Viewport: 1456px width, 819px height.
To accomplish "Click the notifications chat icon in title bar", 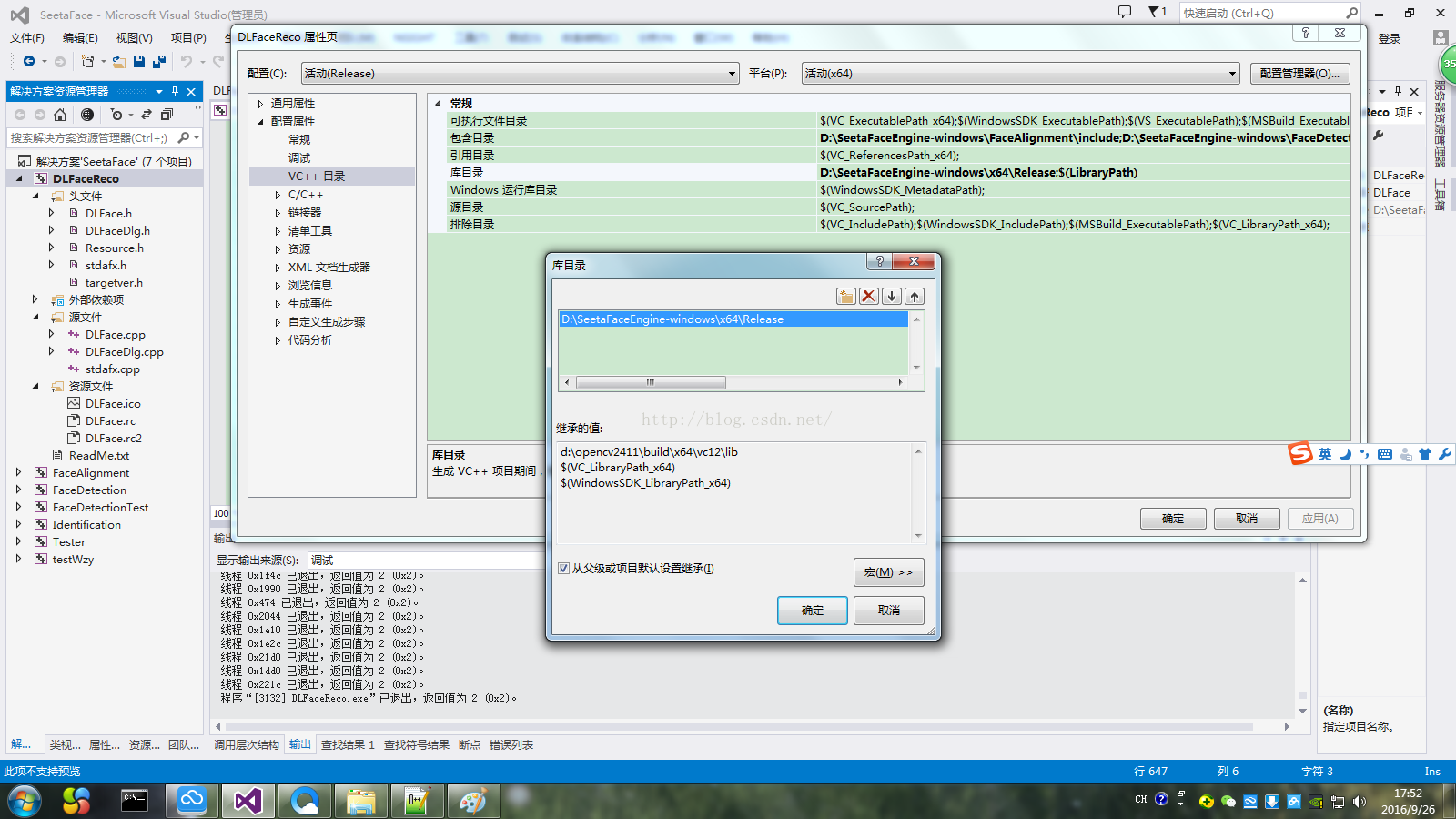I will pyautogui.click(x=1125, y=12).
